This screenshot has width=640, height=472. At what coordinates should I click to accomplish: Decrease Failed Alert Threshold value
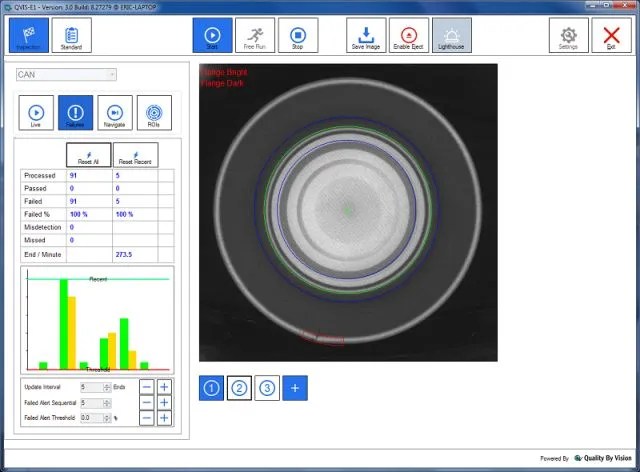[147, 418]
